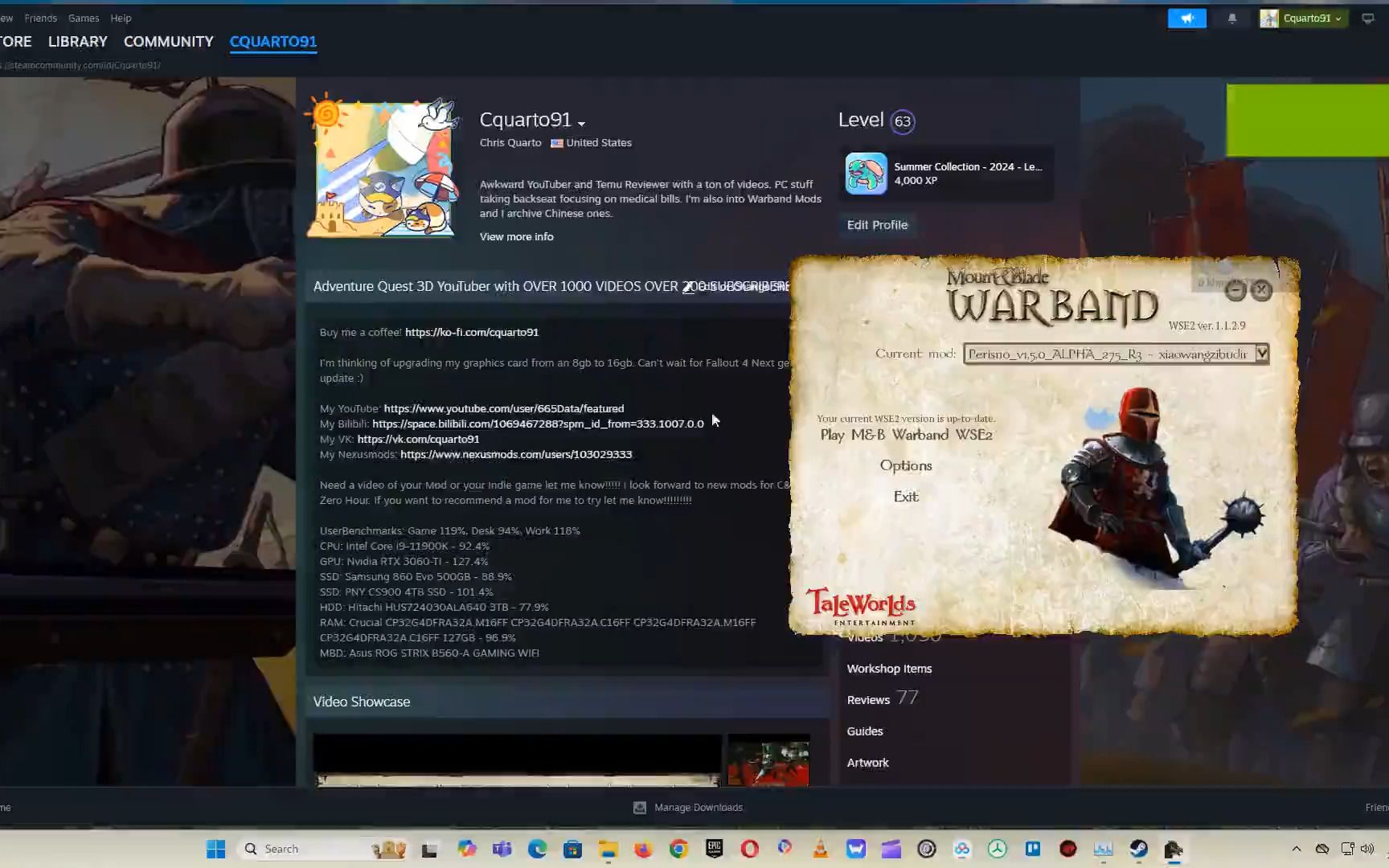The width and height of the screenshot is (1389, 868).
Task: Open the volume control in system tray
Action: (1366, 849)
